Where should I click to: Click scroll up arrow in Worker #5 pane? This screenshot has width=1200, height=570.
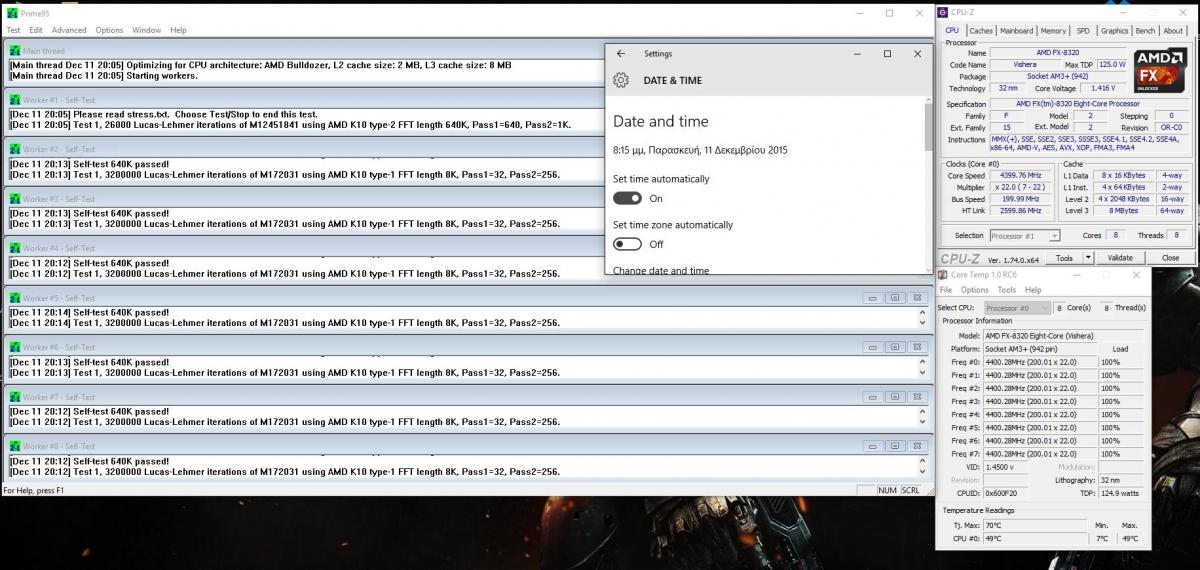pyautogui.click(x=923, y=312)
